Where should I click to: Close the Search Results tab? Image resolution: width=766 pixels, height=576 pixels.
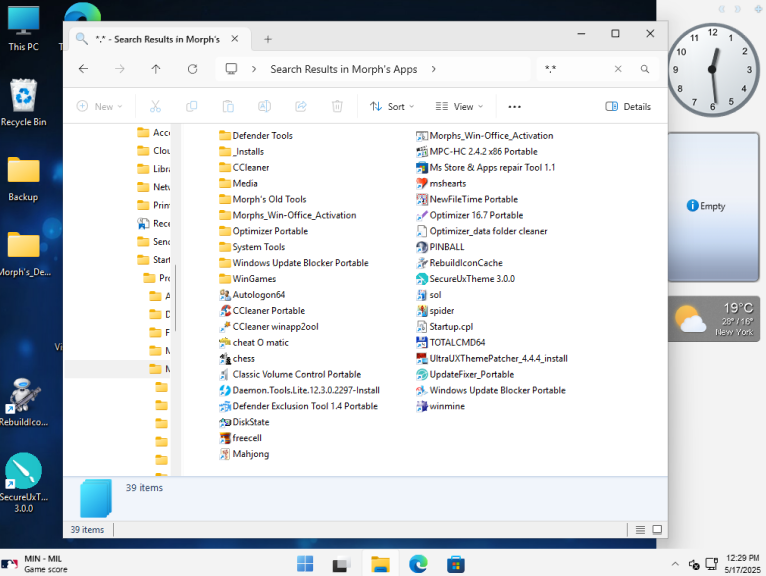[x=235, y=39]
